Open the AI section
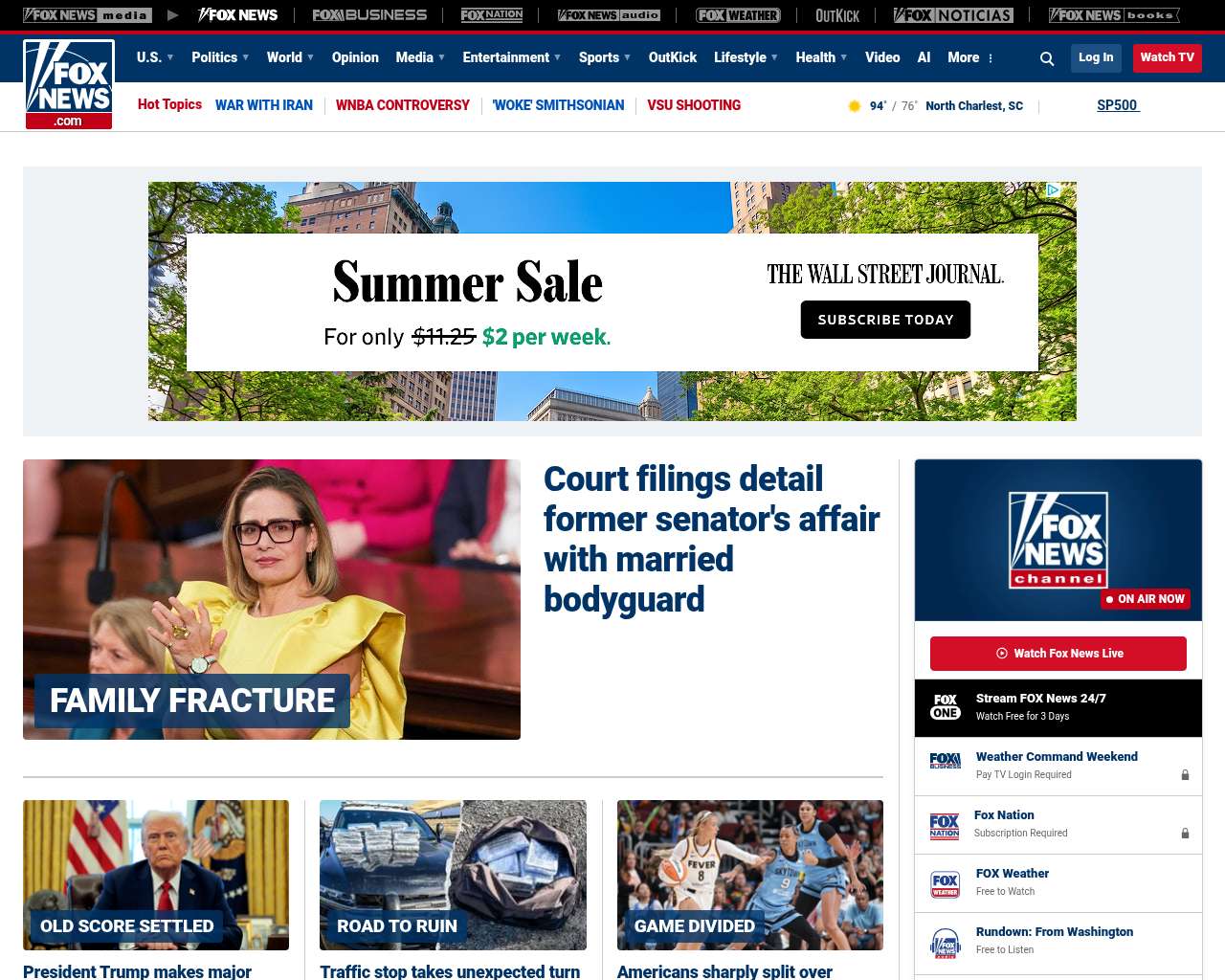This screenshot has width=1225, height=980. click(x=924, y=57)
